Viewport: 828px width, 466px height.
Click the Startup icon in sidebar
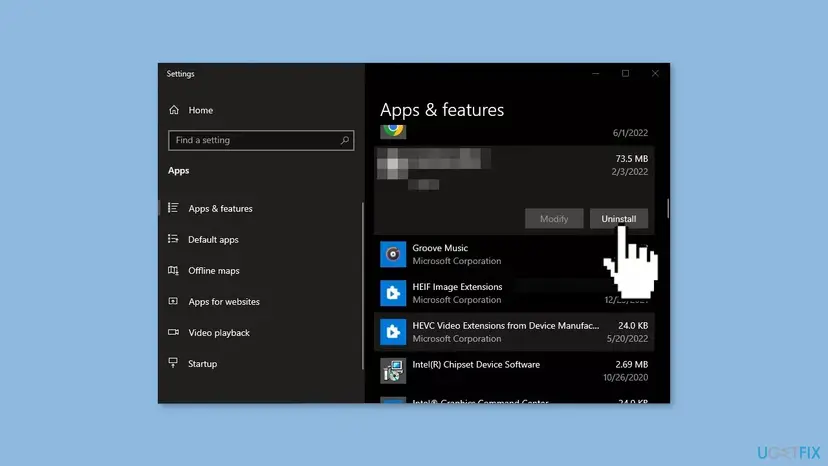(173, 362)
